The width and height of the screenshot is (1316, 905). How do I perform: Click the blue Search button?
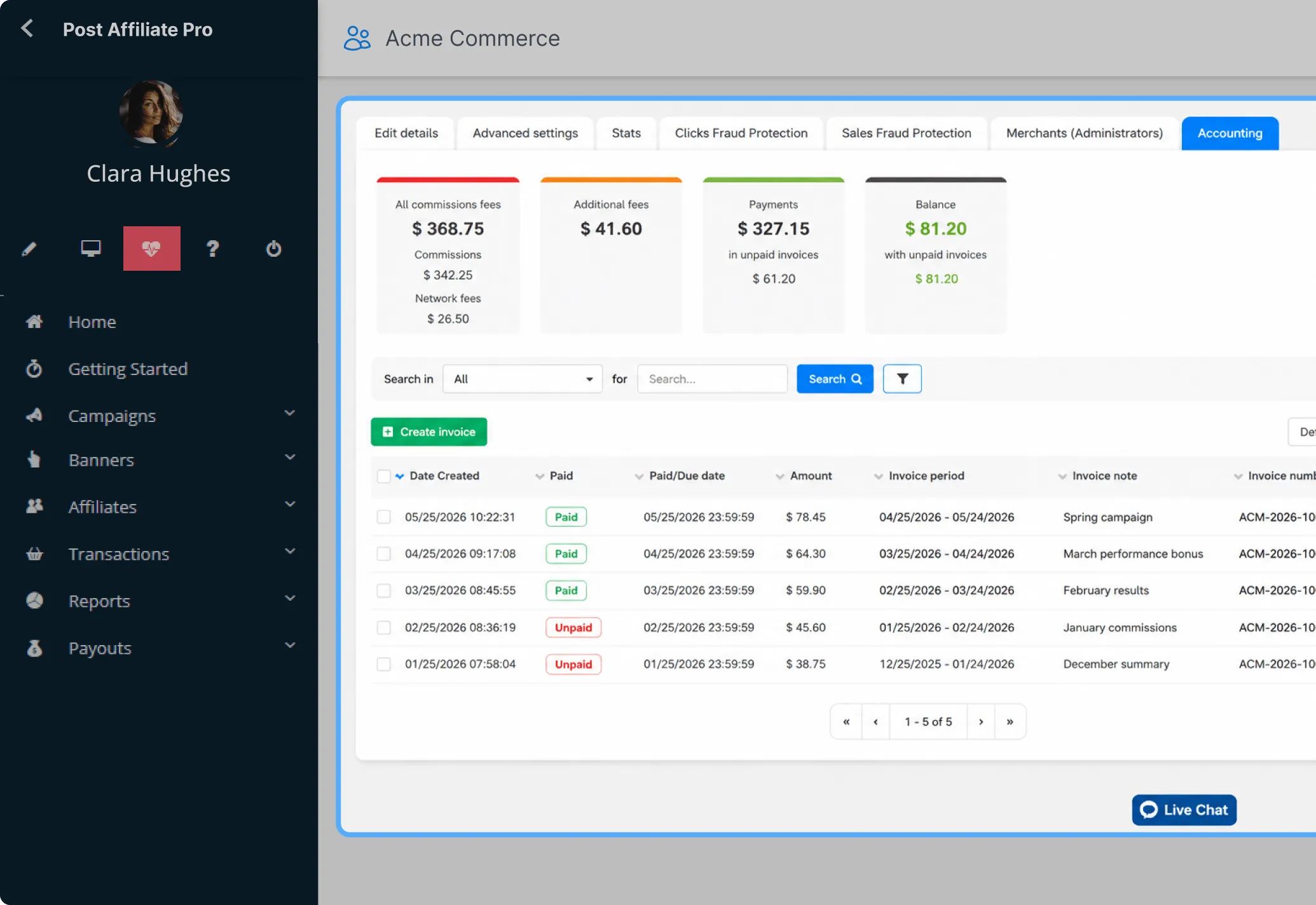(x=835, y=379)
